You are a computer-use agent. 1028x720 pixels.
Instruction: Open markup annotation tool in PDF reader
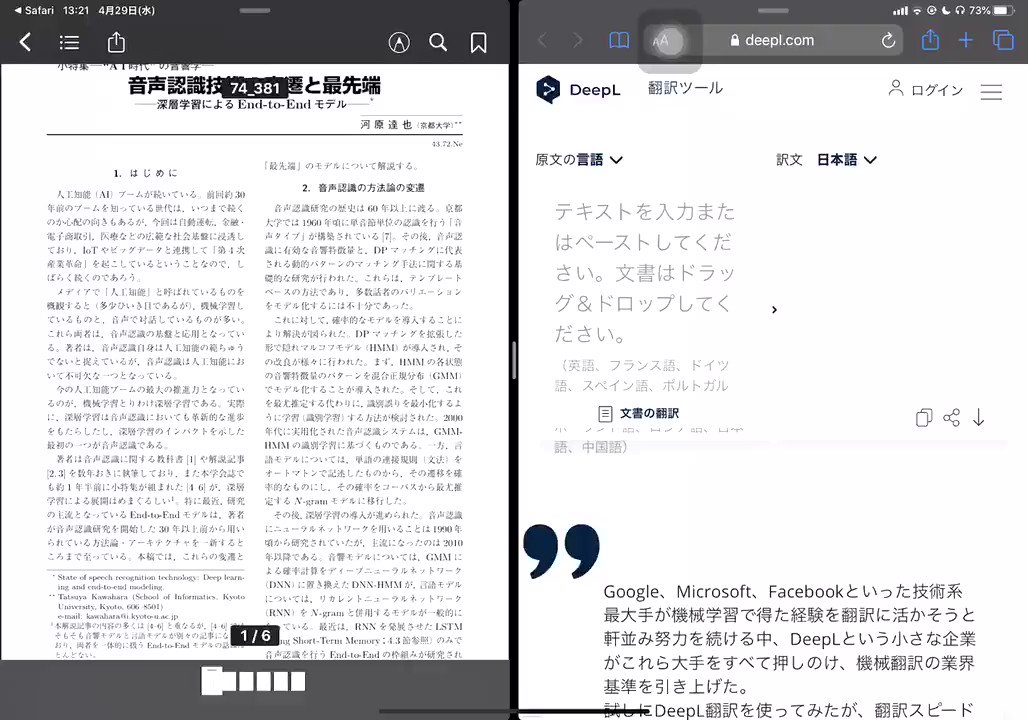399,43
